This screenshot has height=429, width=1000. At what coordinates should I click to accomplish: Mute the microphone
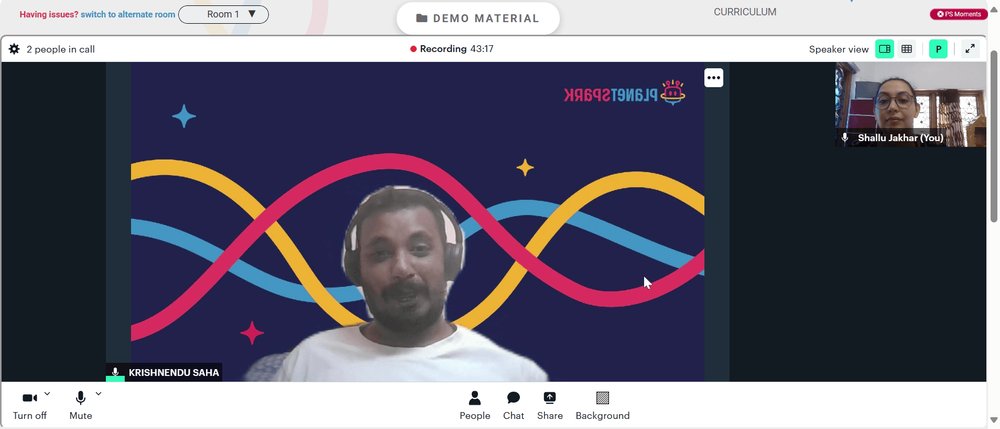pos(80,405)
